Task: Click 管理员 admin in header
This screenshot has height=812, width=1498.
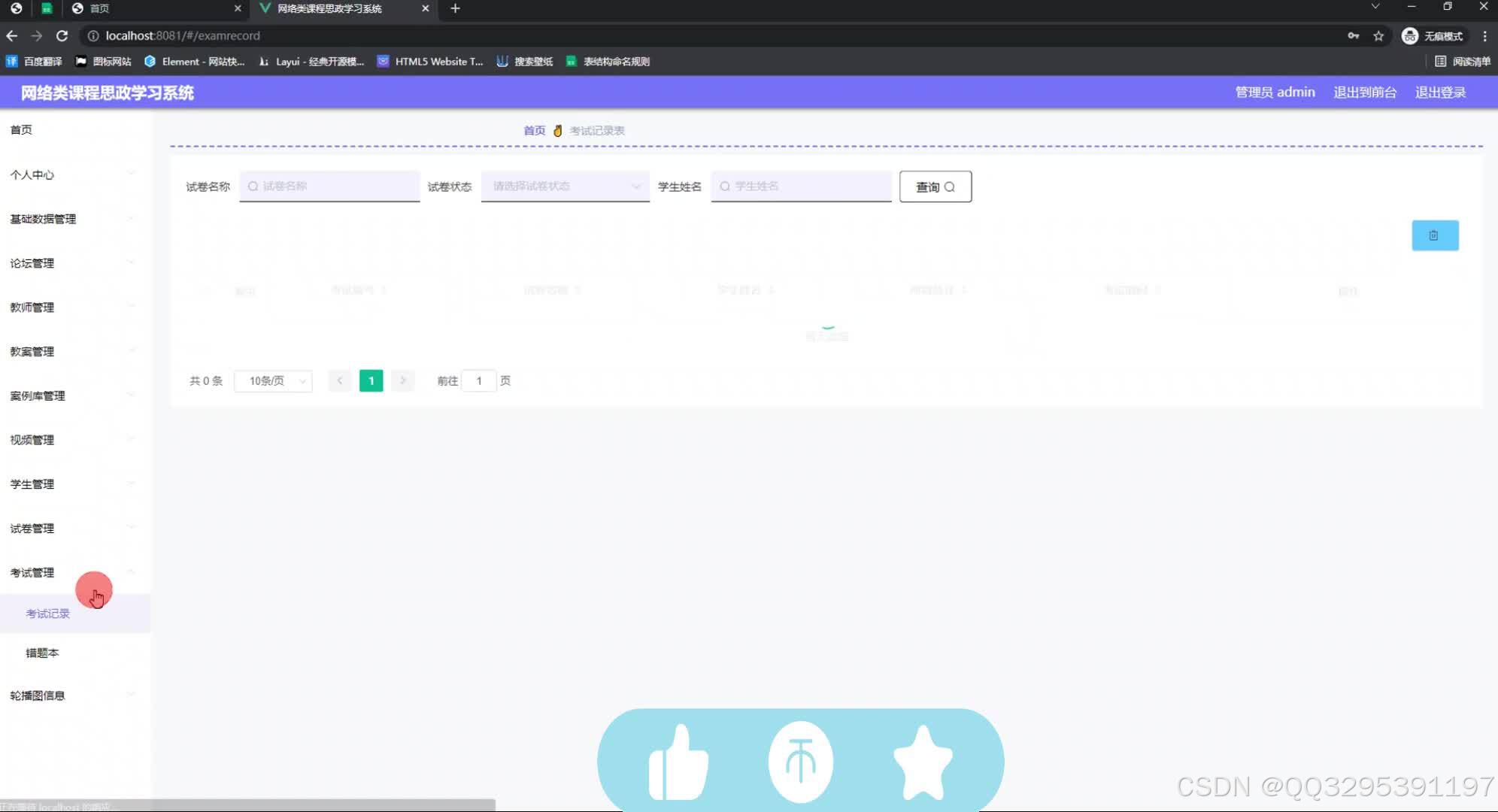Action: [x=1275, y=92]
